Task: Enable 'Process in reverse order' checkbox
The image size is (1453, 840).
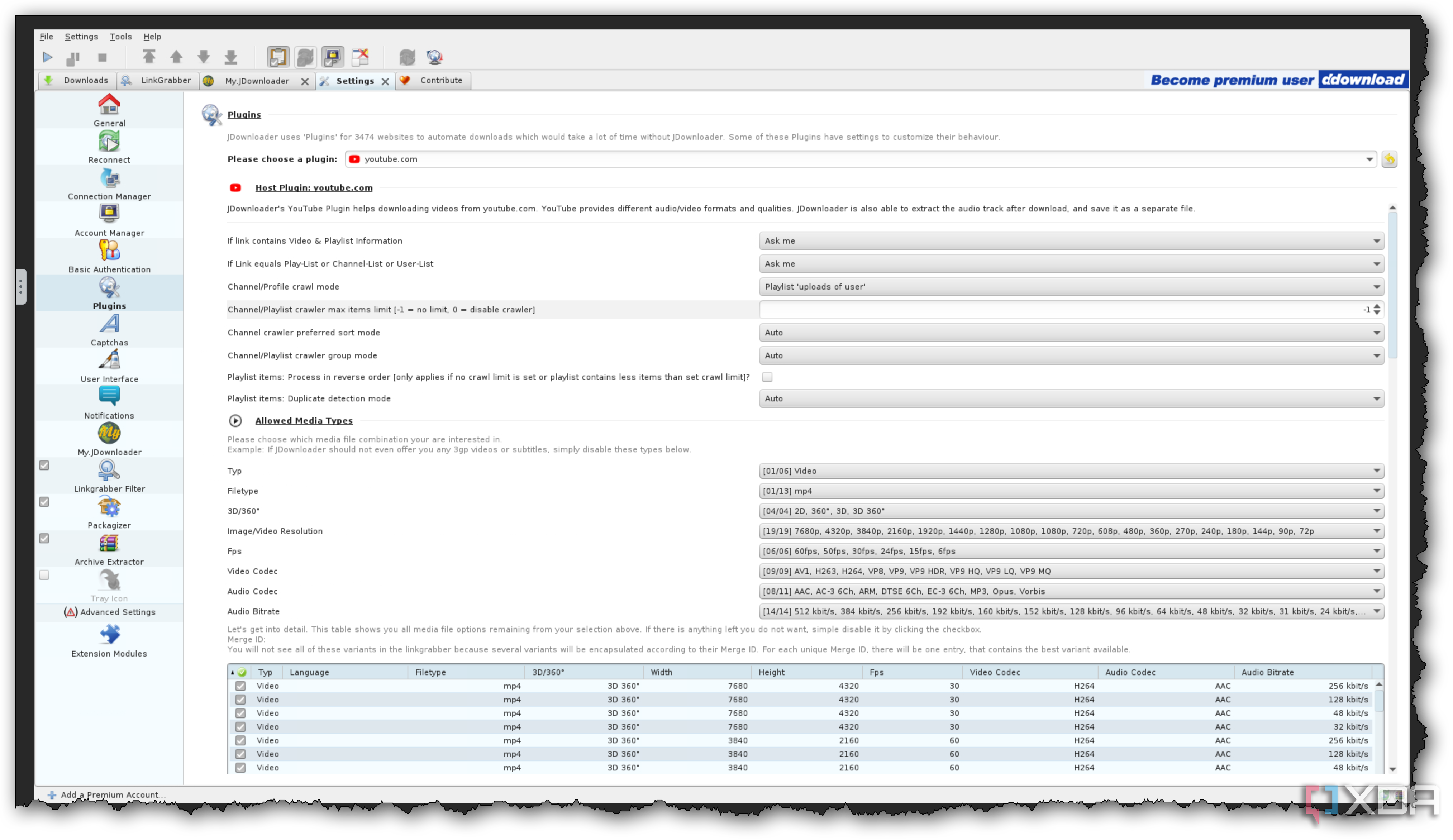Action: point(767,377)
